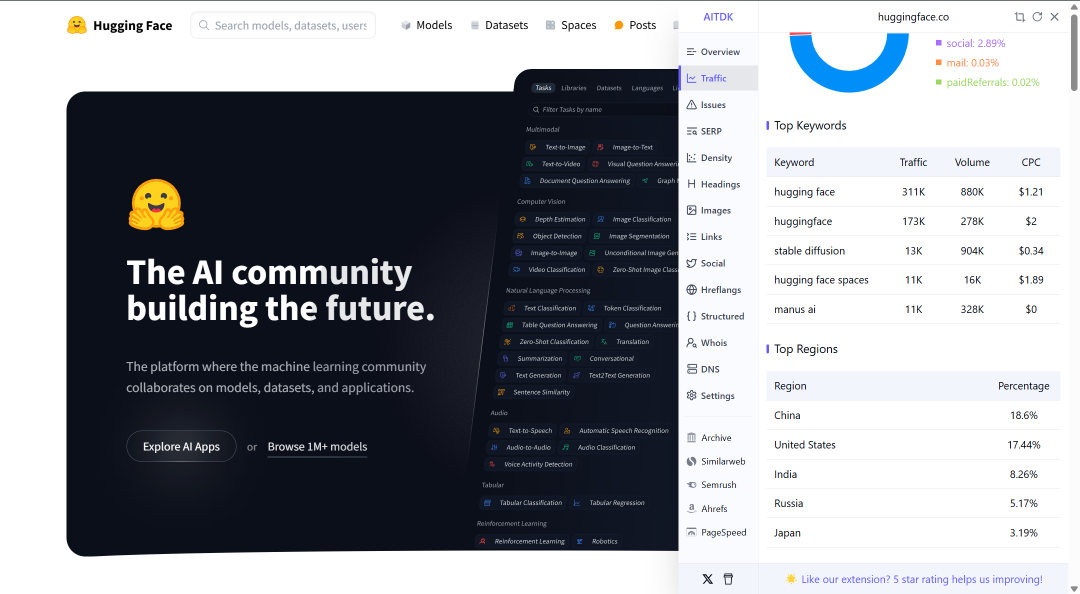1080x594 pixels.
Task: Click the Ahrefs icon
Action: (x=692, y=509)
